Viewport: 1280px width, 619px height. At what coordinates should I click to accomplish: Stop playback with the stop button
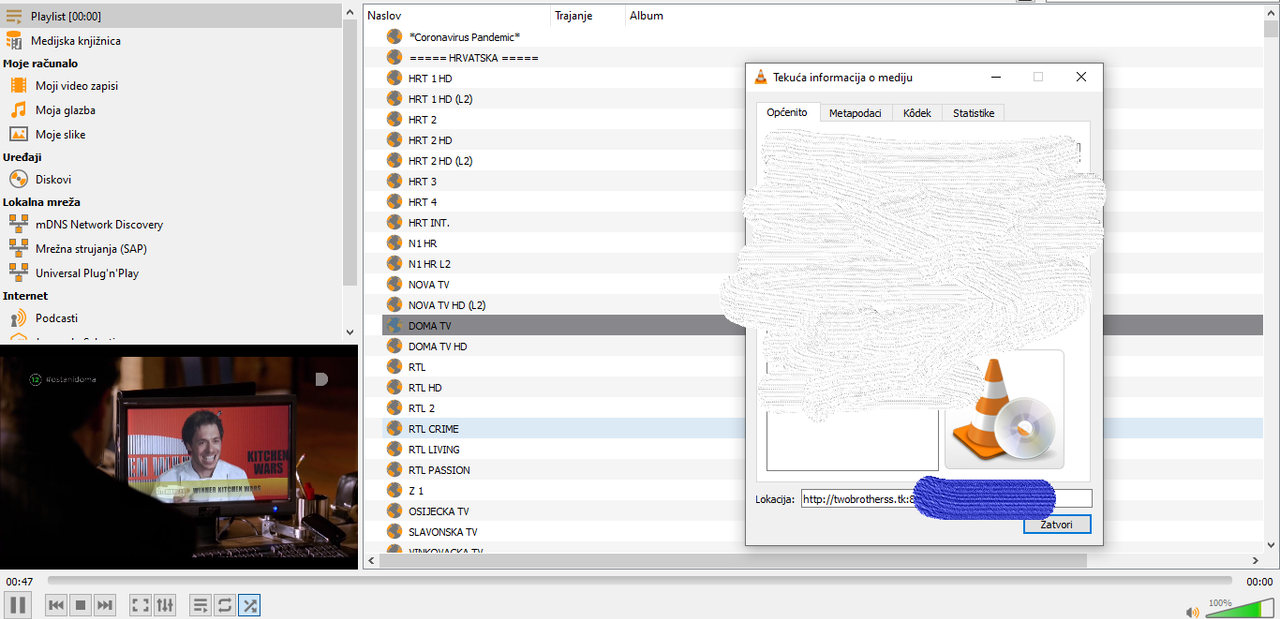[x=81, y=605]
